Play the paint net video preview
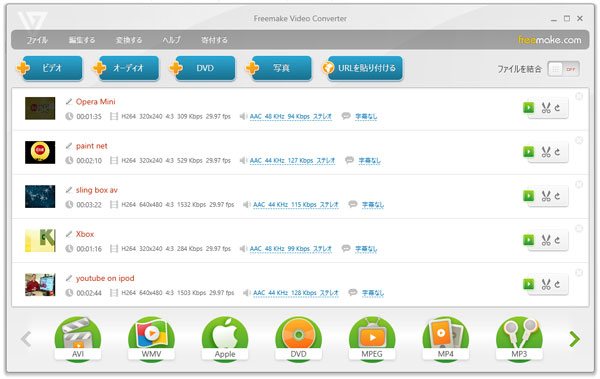This screenshot has width=600, height=379. [528, 152]
